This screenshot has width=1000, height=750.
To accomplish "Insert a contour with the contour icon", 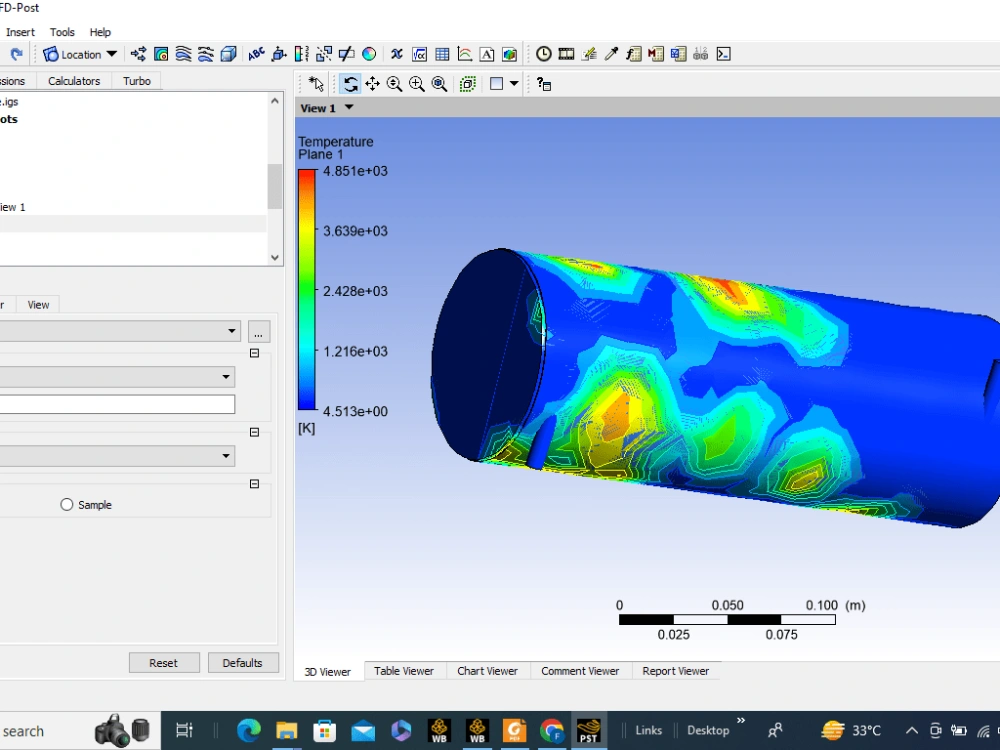I will click(160, 54).
